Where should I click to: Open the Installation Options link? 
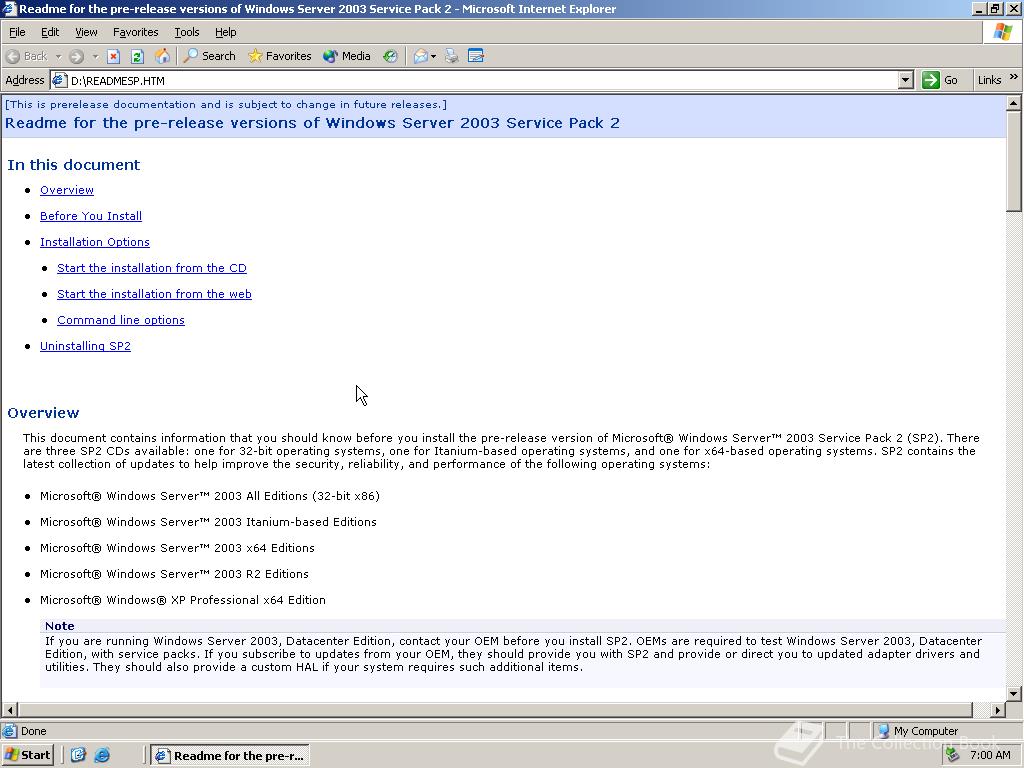(95, 242)
